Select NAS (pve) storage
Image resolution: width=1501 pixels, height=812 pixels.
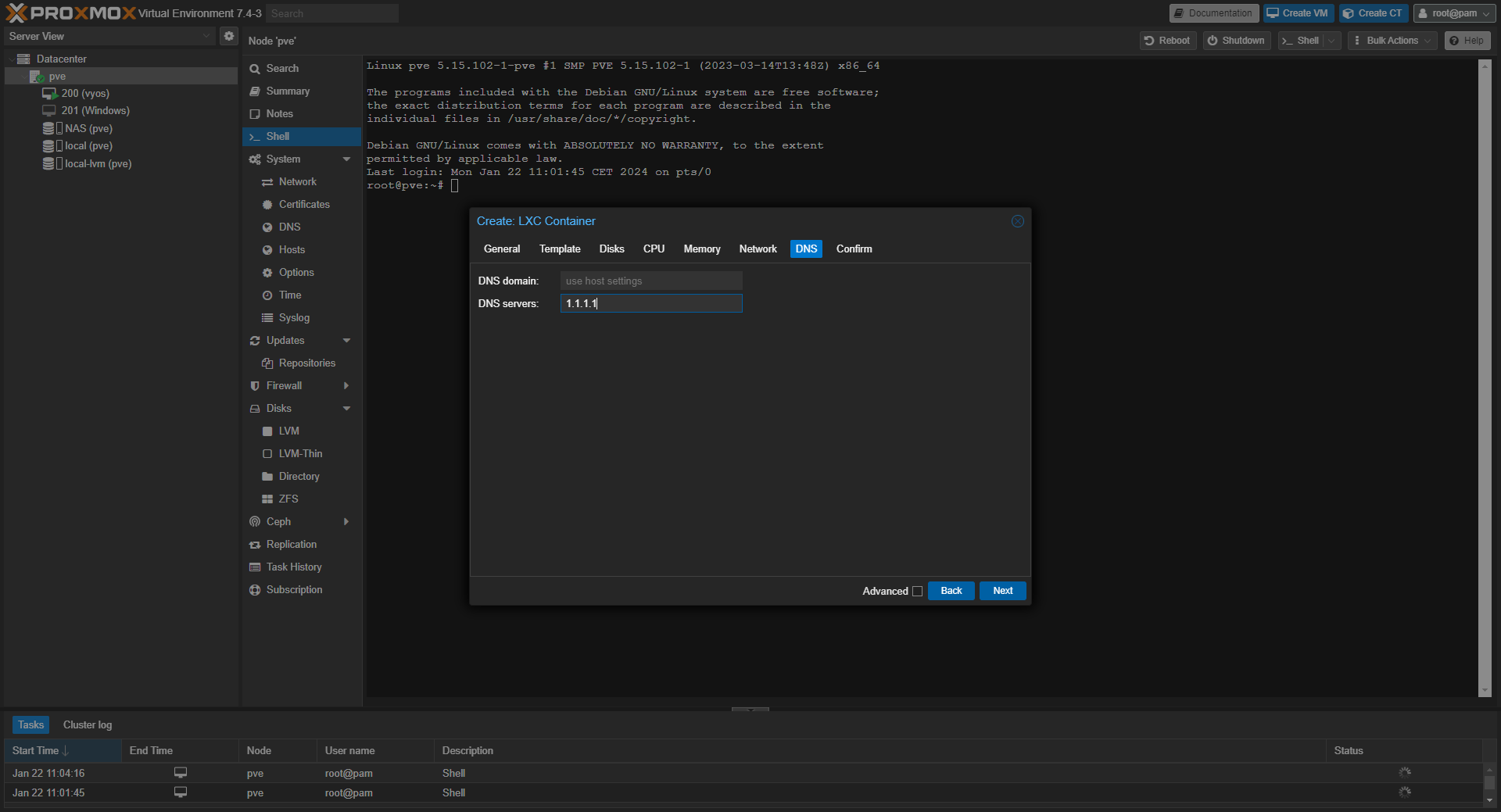pos(88,128)
